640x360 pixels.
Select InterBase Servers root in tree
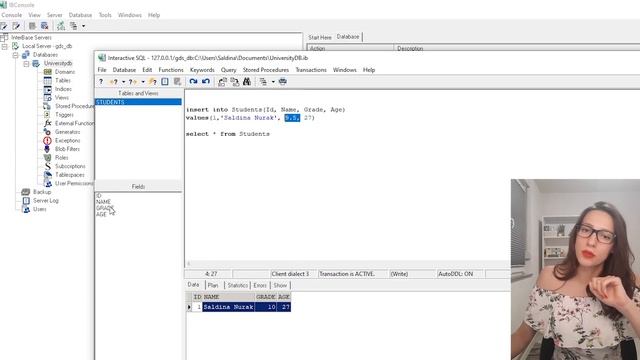click(31, 38)
